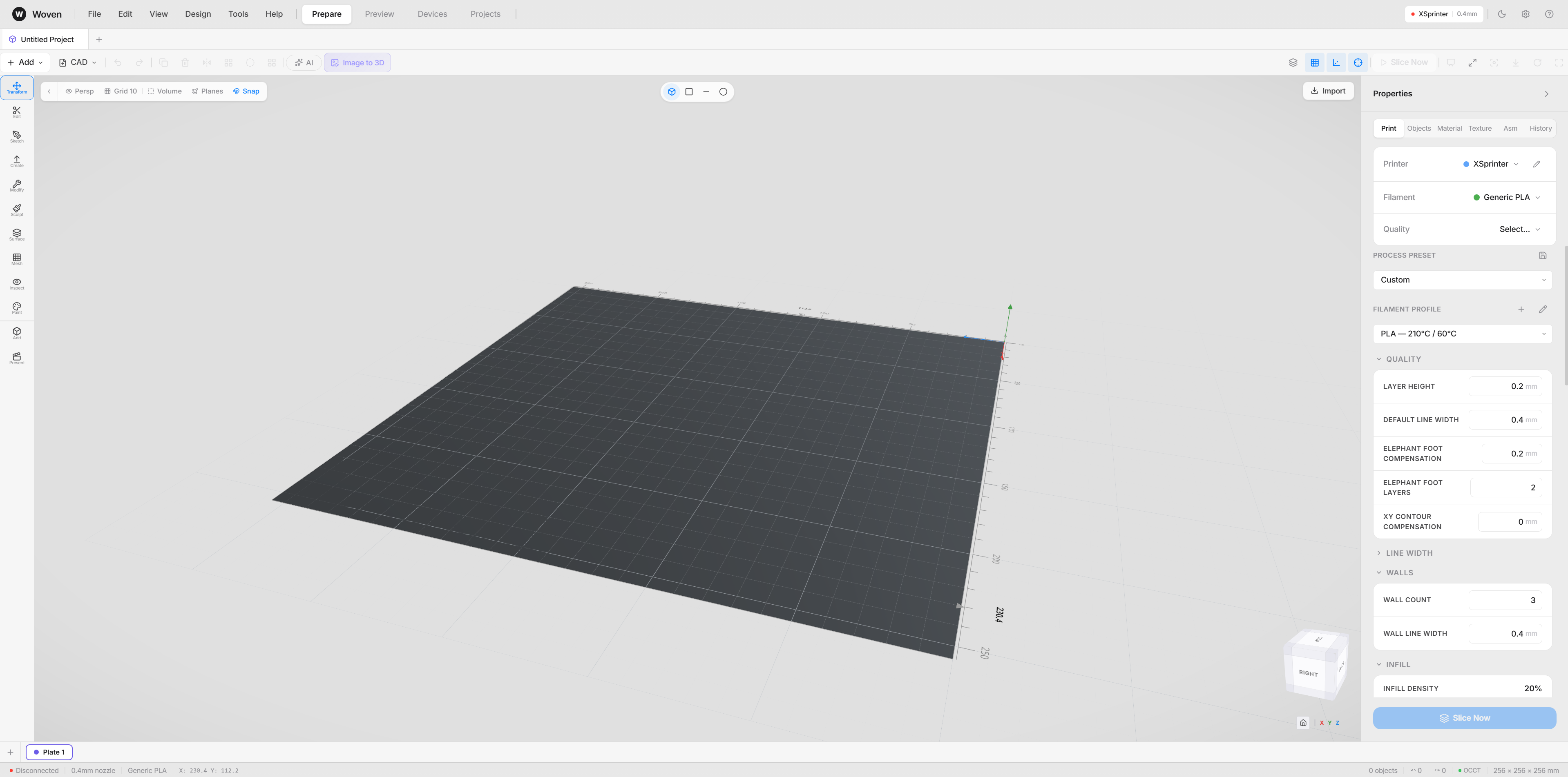1568x777 pixels.
Task: Toggle the Volume display option
Action: 164,91
